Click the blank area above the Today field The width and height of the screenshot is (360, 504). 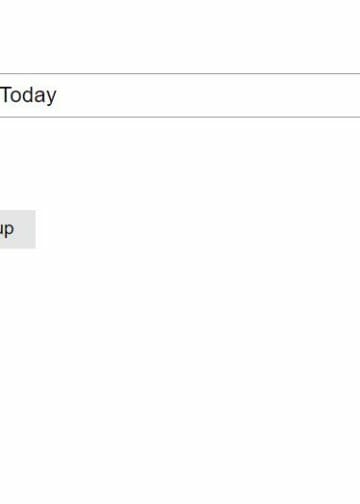[x=180, y=36]
